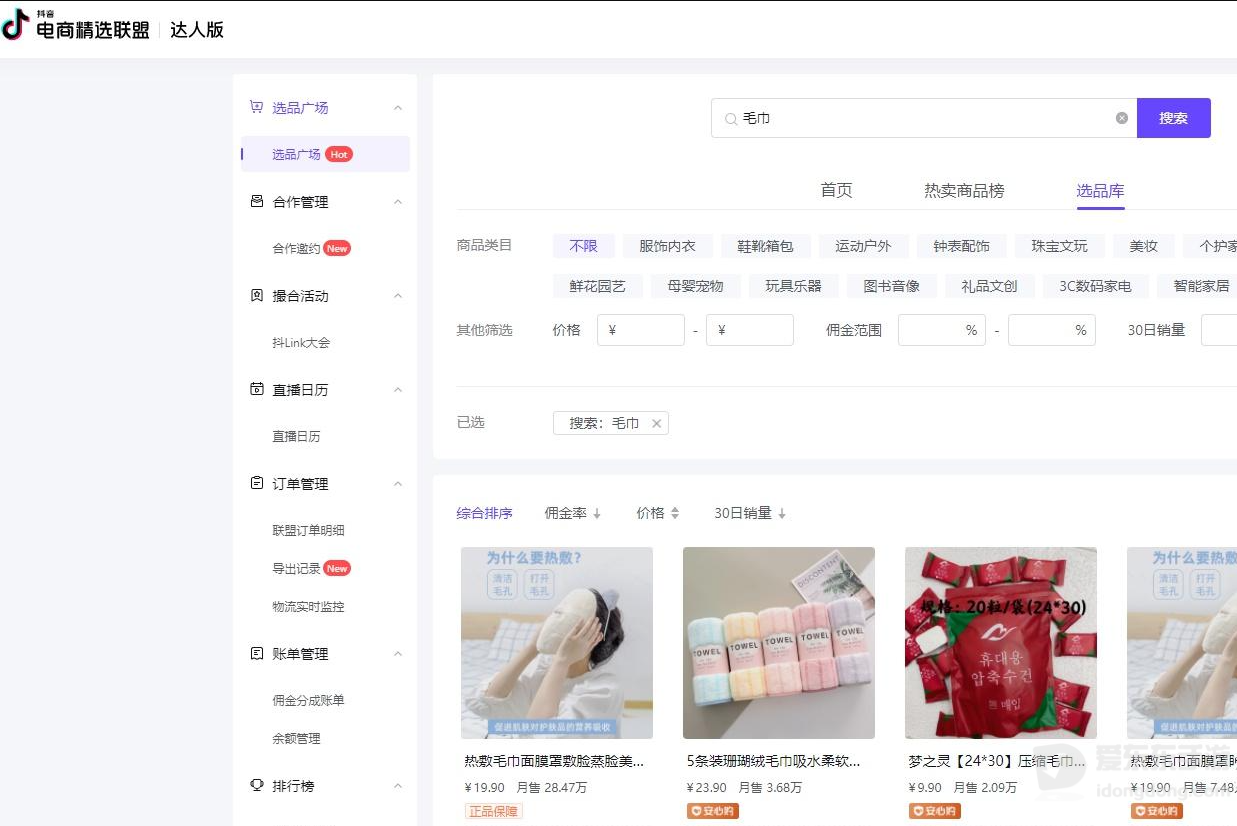1237x826 pixels.
Task: Select 综合排序 sorting
Action: [x=484, y=513]
